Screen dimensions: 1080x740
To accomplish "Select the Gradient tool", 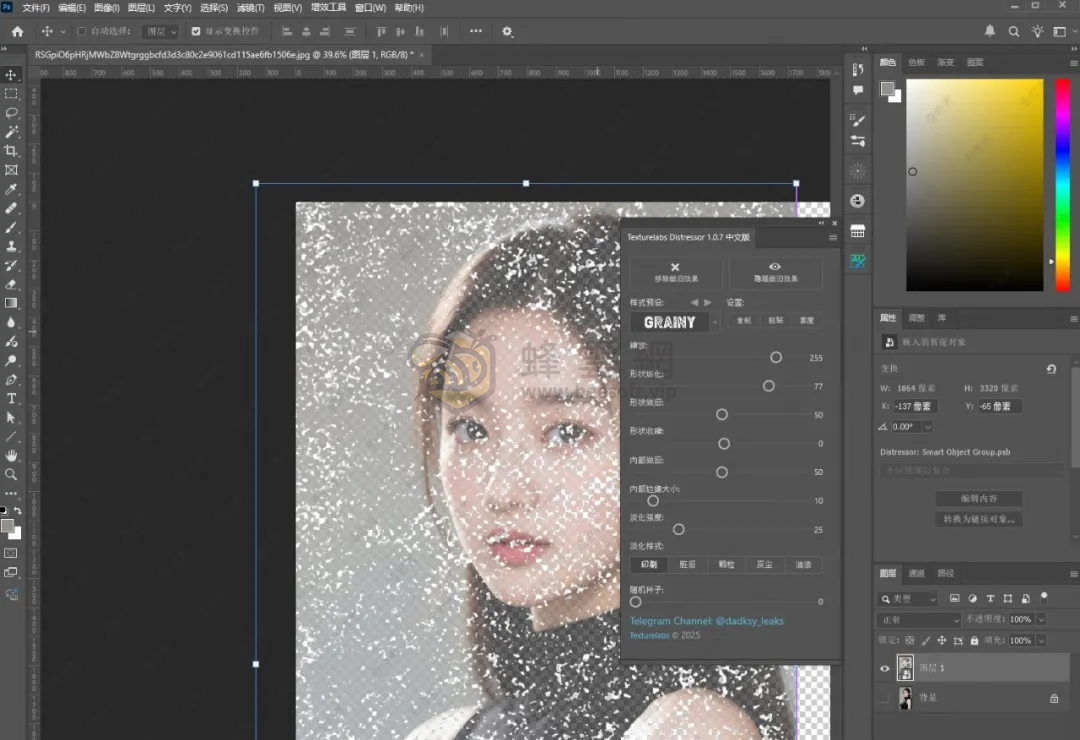I will (x=11, y=303).
